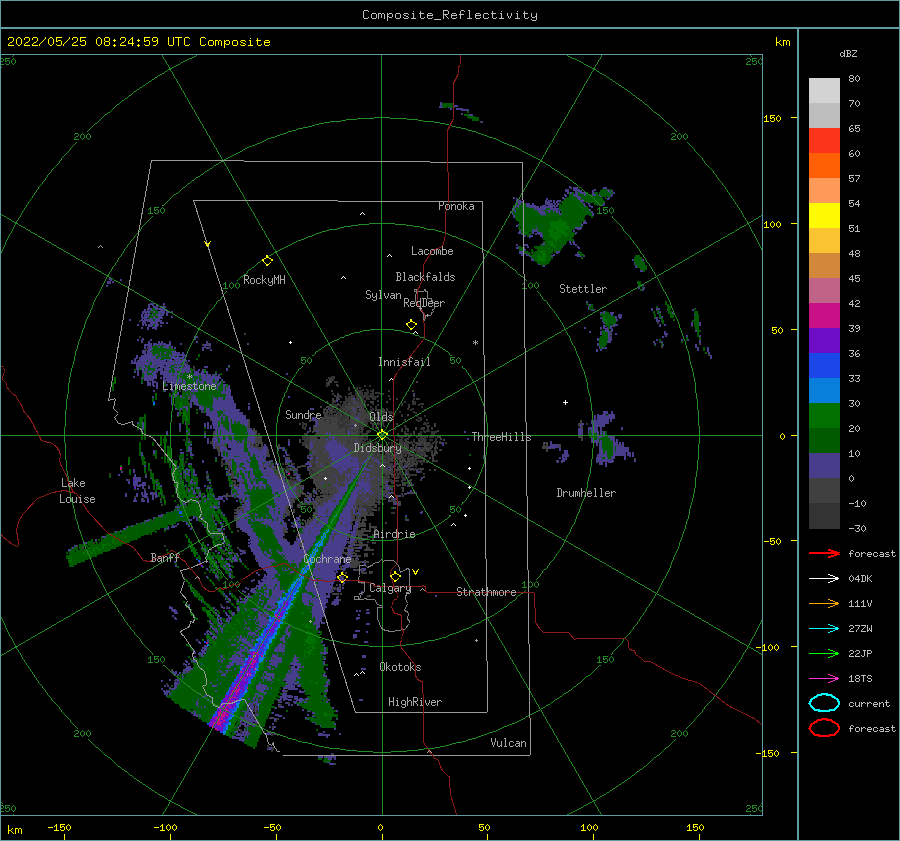This screenshot has height=841, width=900.
Task: Click the Lake Louise label
Action: pos(77,491)
